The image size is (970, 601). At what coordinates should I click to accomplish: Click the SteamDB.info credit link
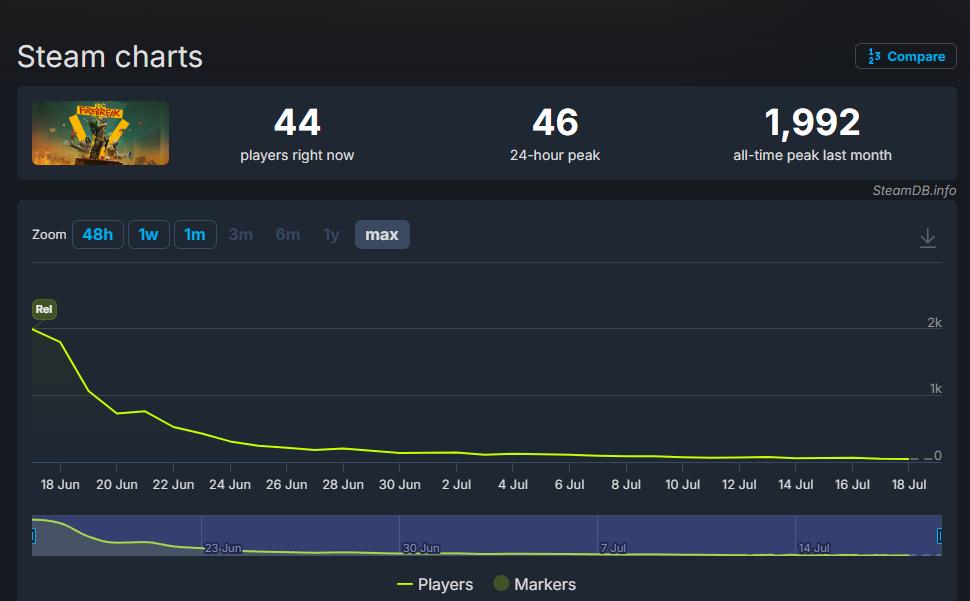(914, 190)
